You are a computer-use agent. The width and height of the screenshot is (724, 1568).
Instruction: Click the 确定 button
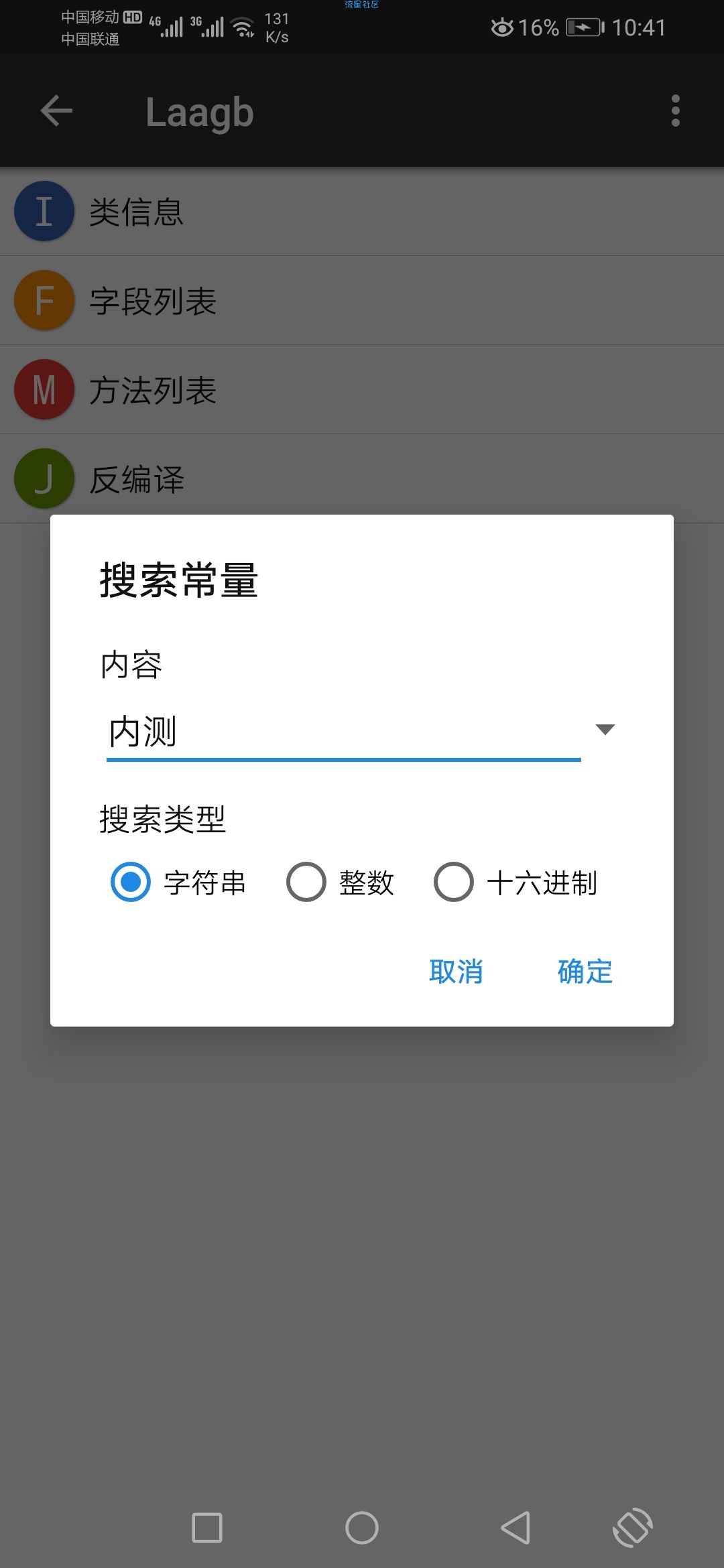[585, 972]
